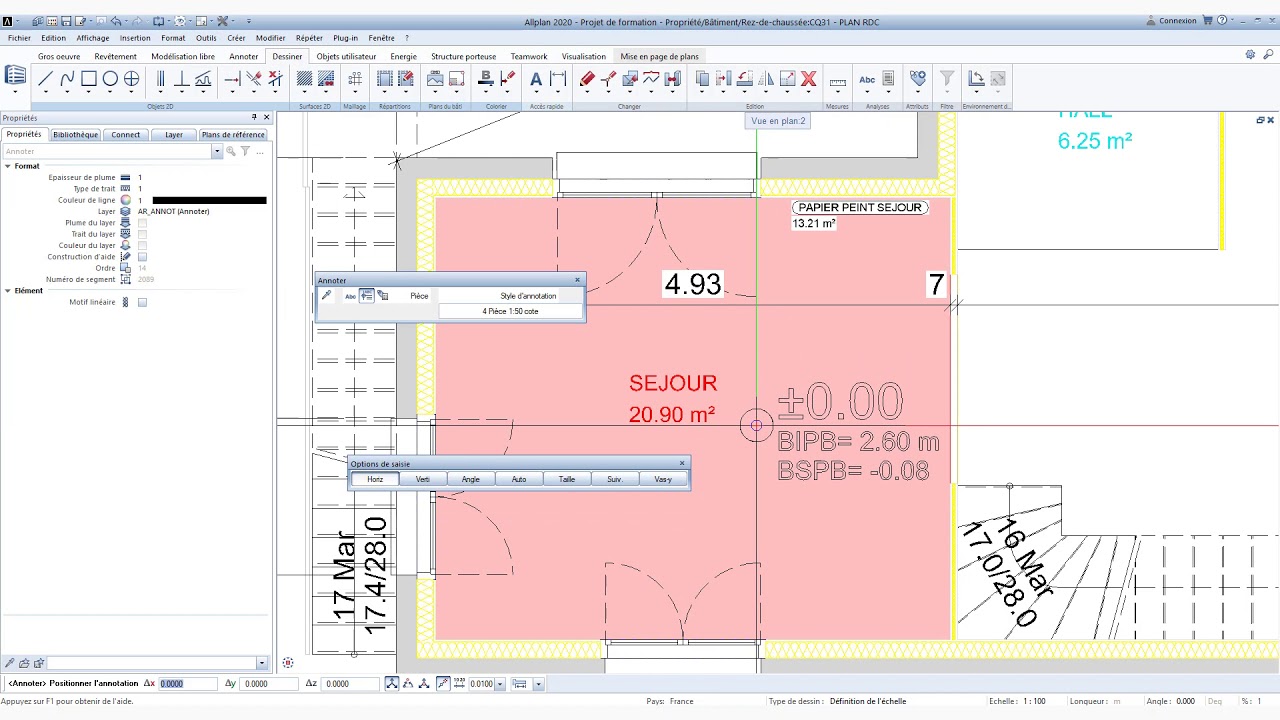Click the Maillage grid icon

click(x=355, y=79)
